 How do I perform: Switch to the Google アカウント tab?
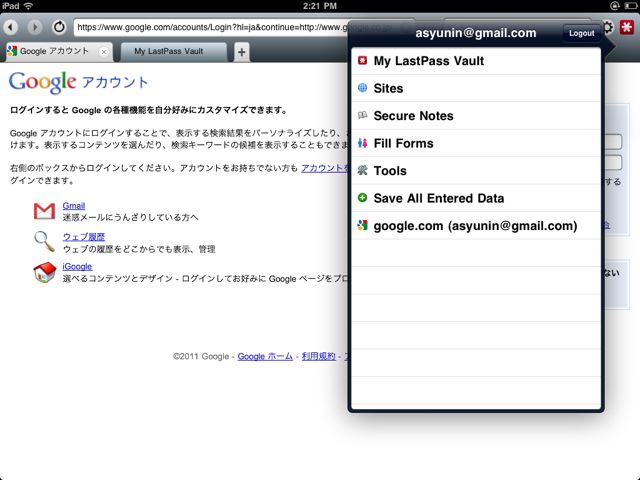pyautogui.click(x=59, y=51)
